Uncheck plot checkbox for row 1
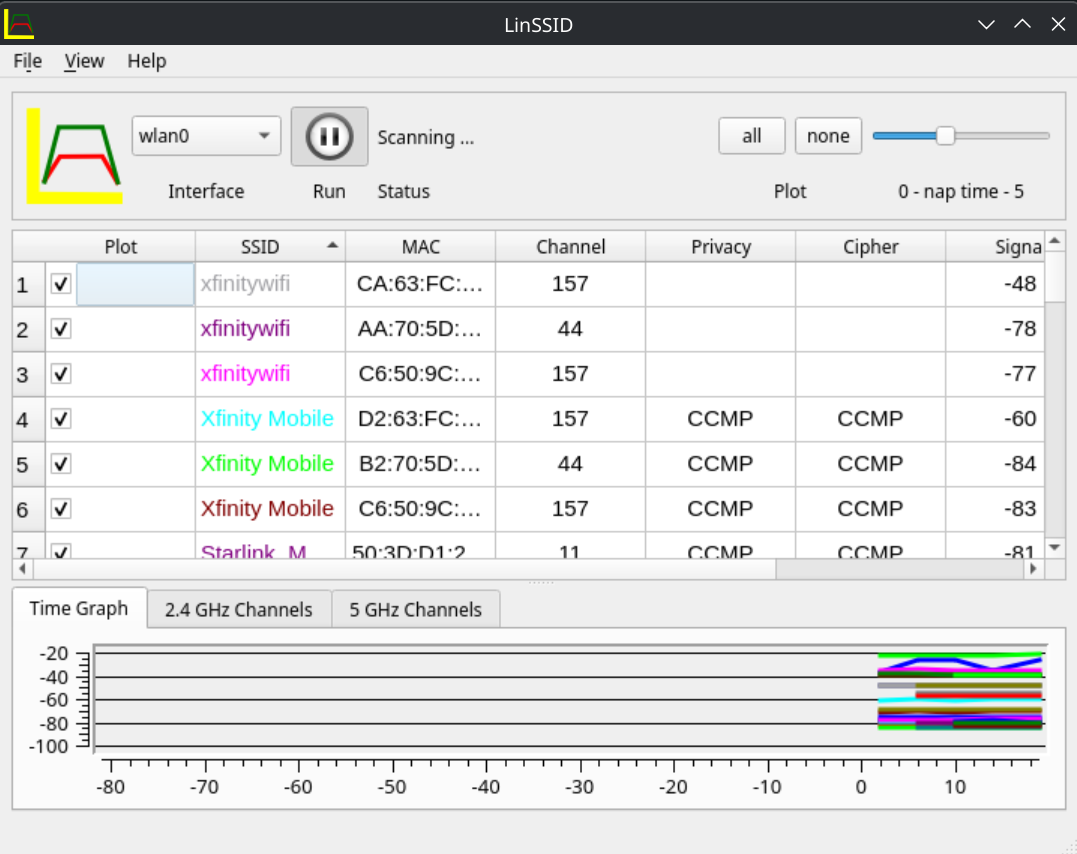This screenshot has height=854, width=1077. pos(61,284)
